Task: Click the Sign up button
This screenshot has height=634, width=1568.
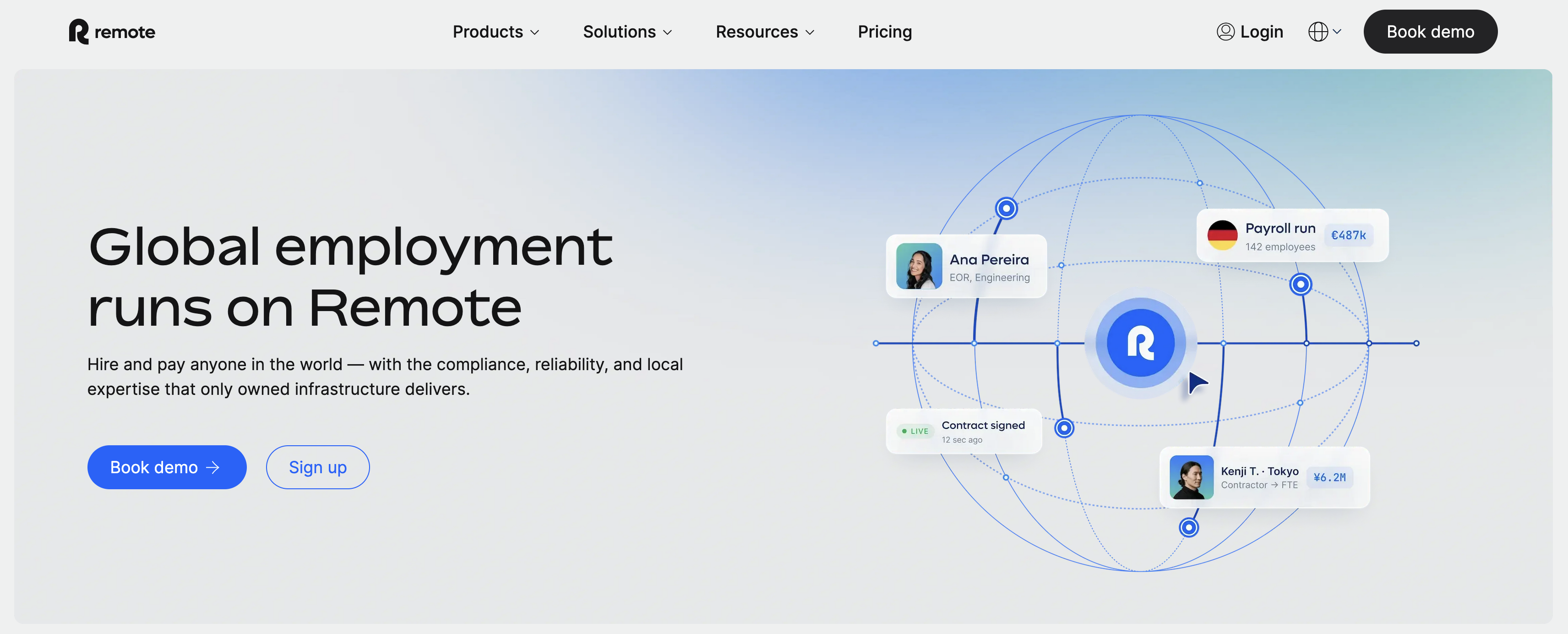Action: coord(318,467)
